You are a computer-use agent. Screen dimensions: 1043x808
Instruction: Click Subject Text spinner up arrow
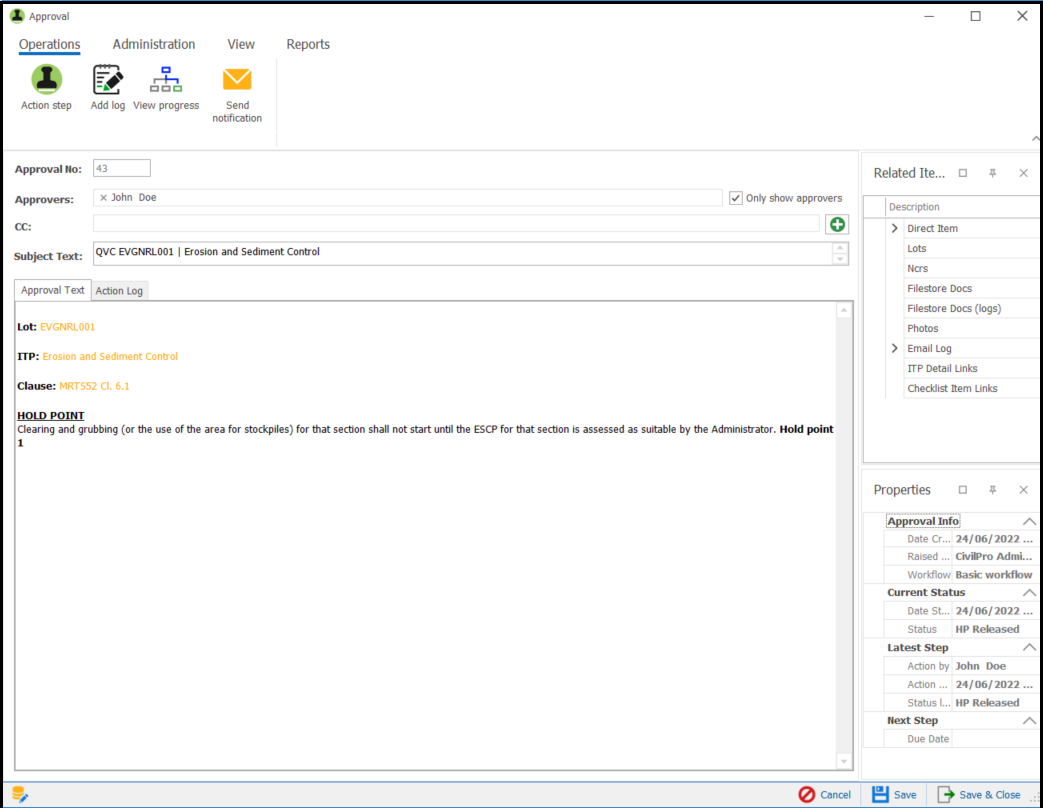(x=840, y=248)
